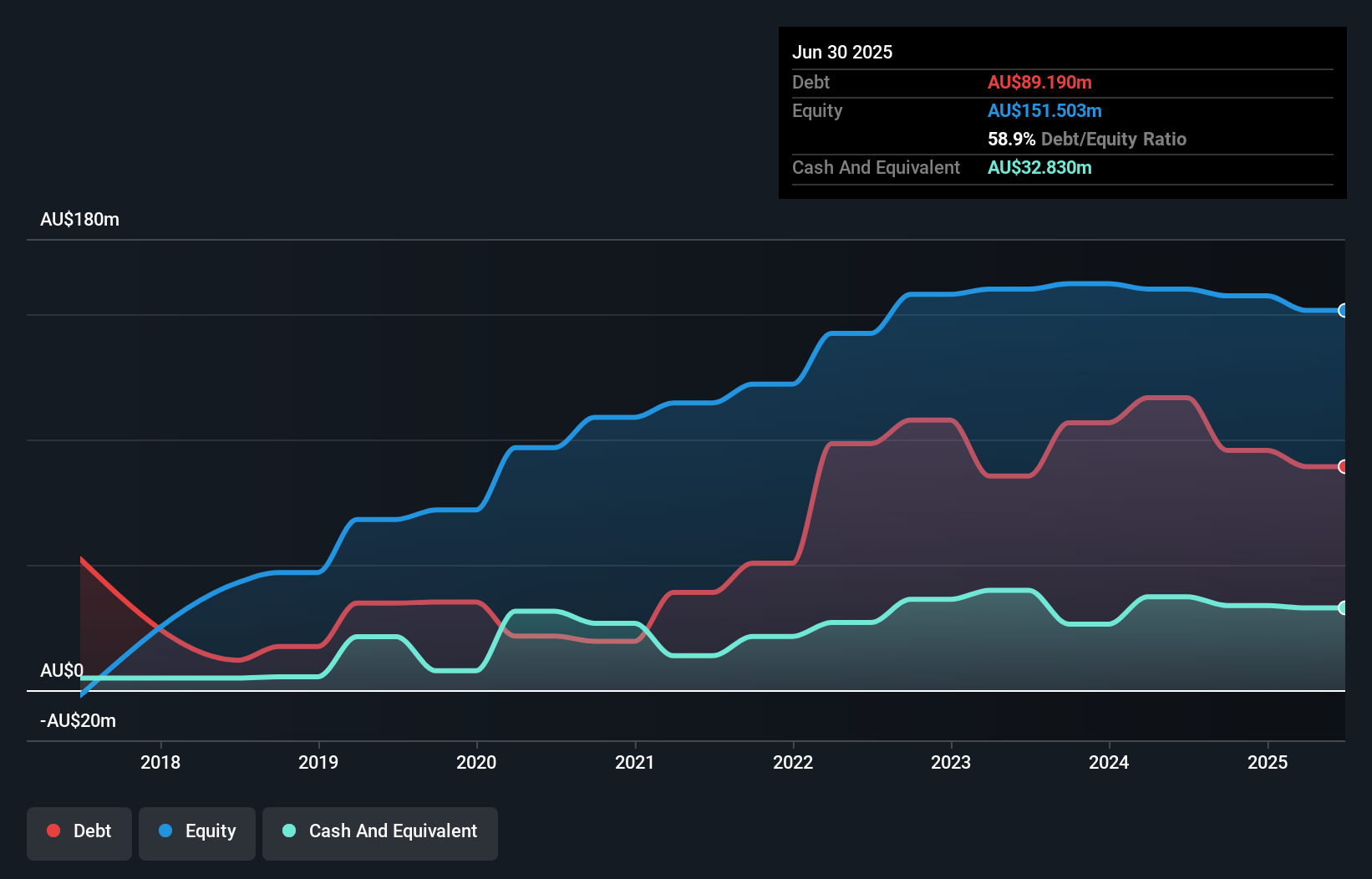Click the 2023 x-axis label
Image resolution: width=1372 pixels, height=879 pixels.
(951, 762)
